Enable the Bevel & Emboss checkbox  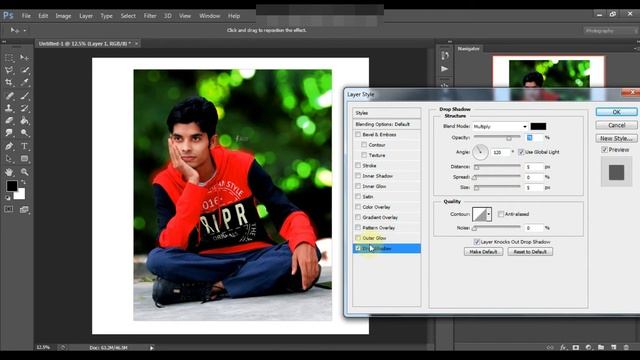(358, 134)
